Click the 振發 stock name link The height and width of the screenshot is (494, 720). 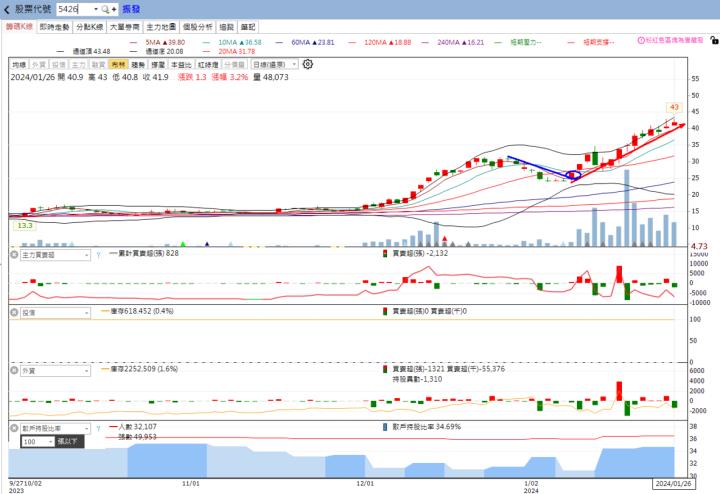point(131,8)
